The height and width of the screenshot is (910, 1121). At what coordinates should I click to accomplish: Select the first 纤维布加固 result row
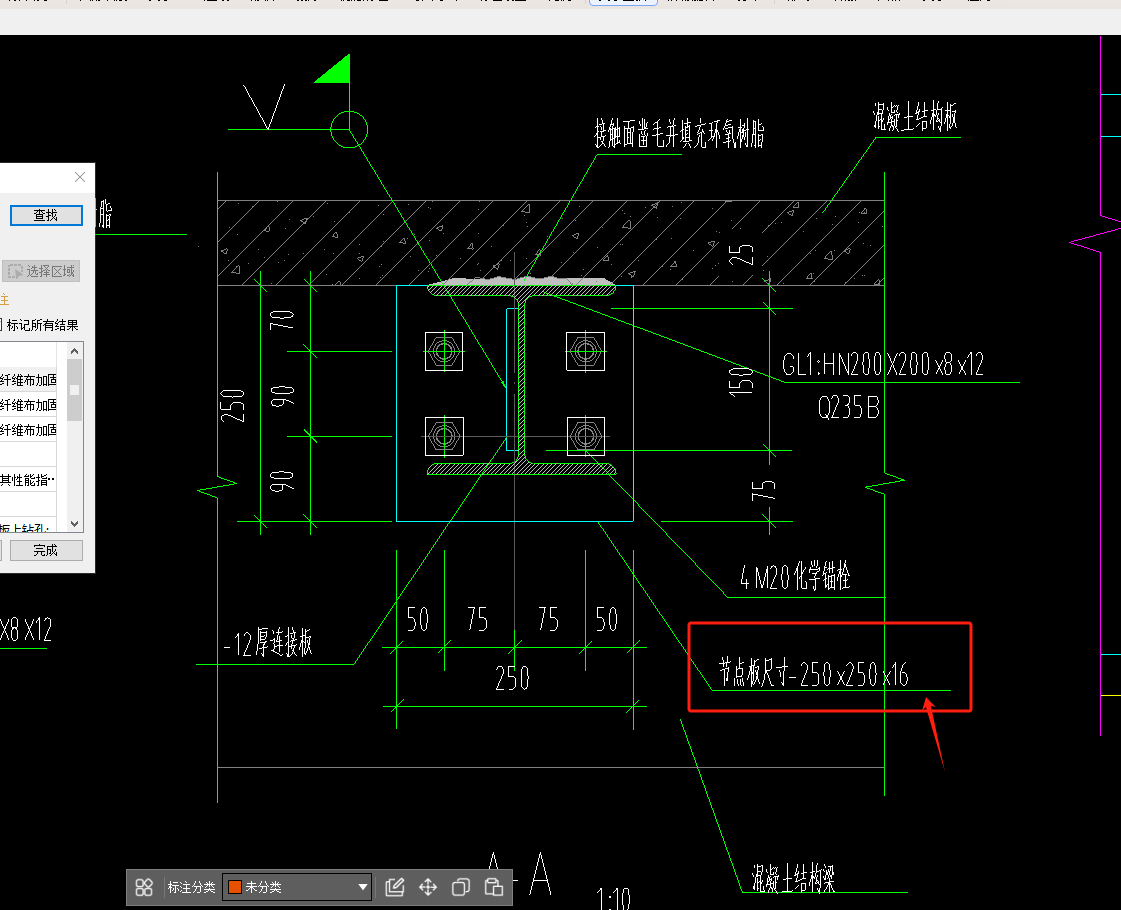click(29, 380)
